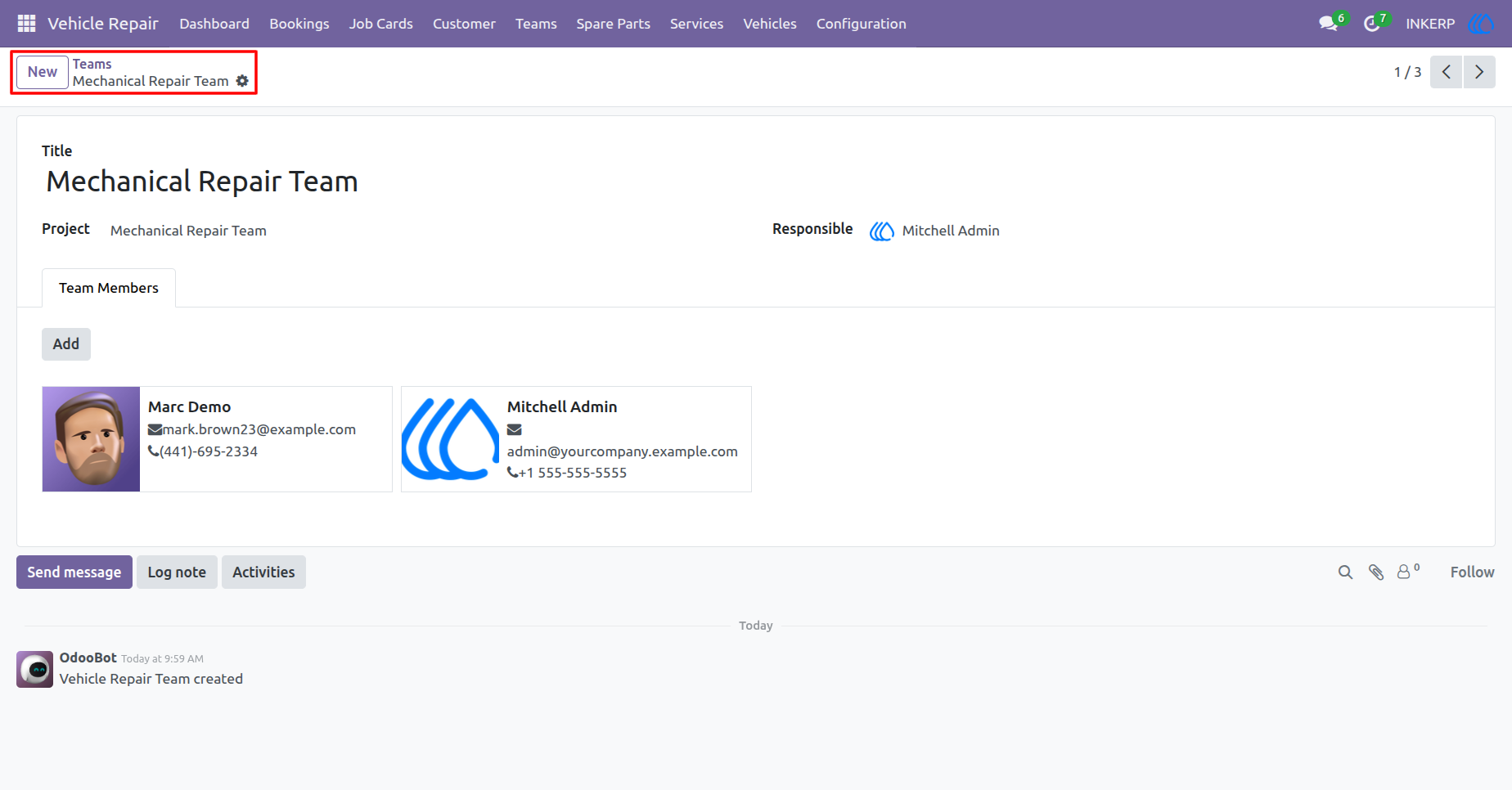
Task: Click the user avatar in top bar
Action: pos(1481,24)
